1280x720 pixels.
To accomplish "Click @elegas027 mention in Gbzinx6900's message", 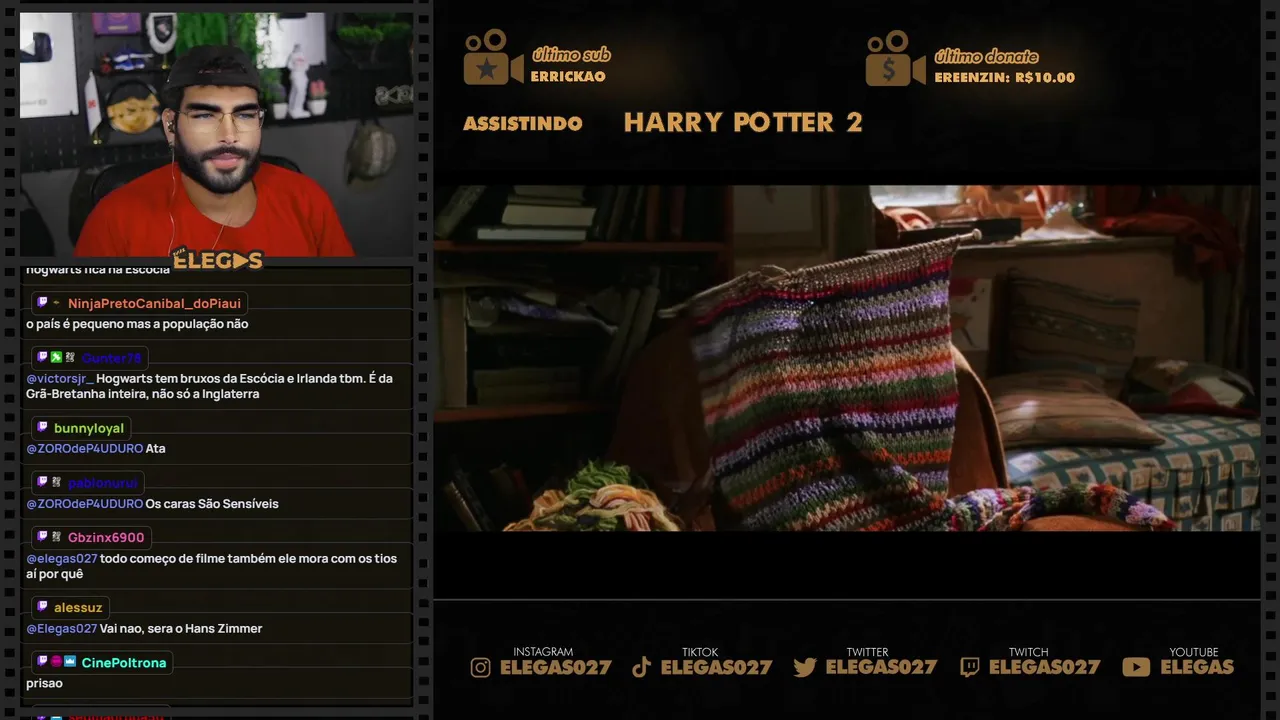I will [x=62, y=559].
